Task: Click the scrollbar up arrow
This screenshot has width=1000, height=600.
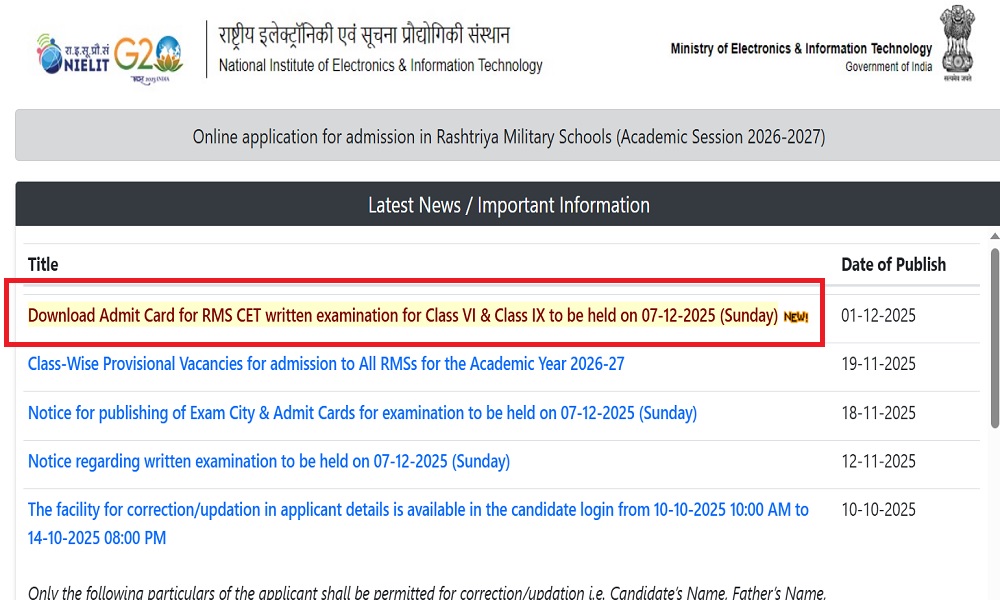Action: pos(993,236)
